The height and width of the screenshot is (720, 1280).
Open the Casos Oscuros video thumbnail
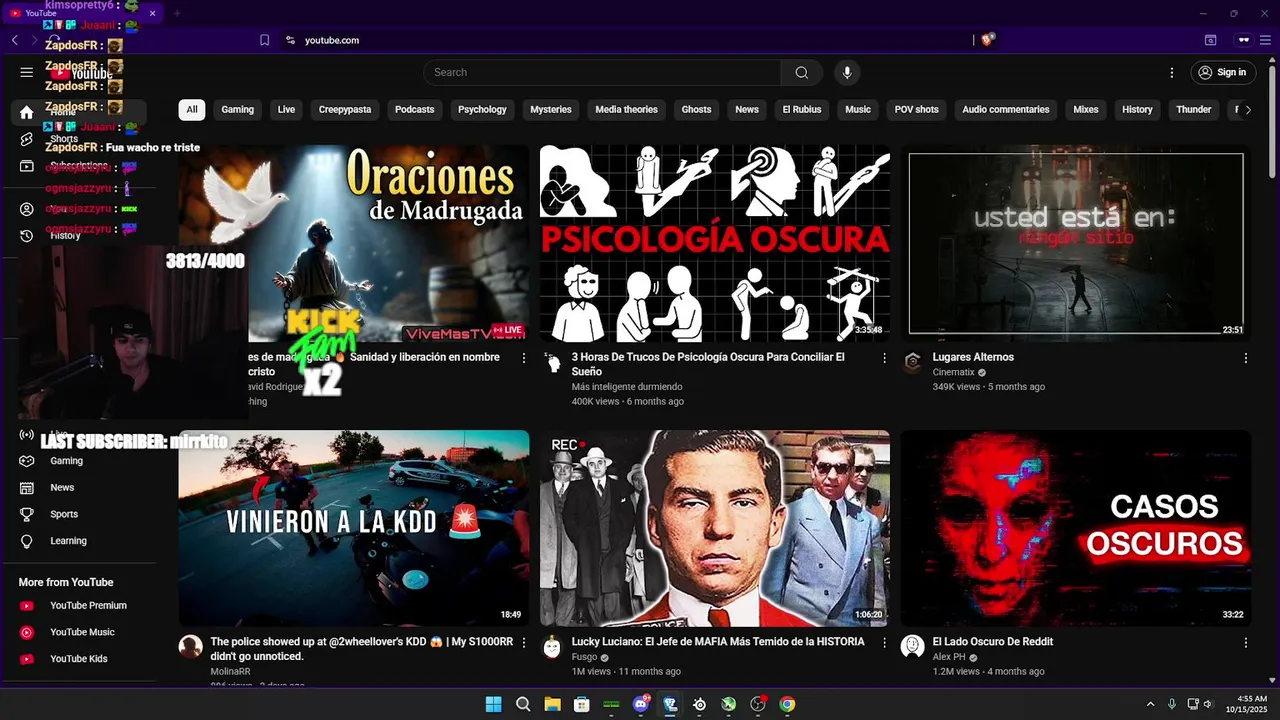(x=1076, y=528)
